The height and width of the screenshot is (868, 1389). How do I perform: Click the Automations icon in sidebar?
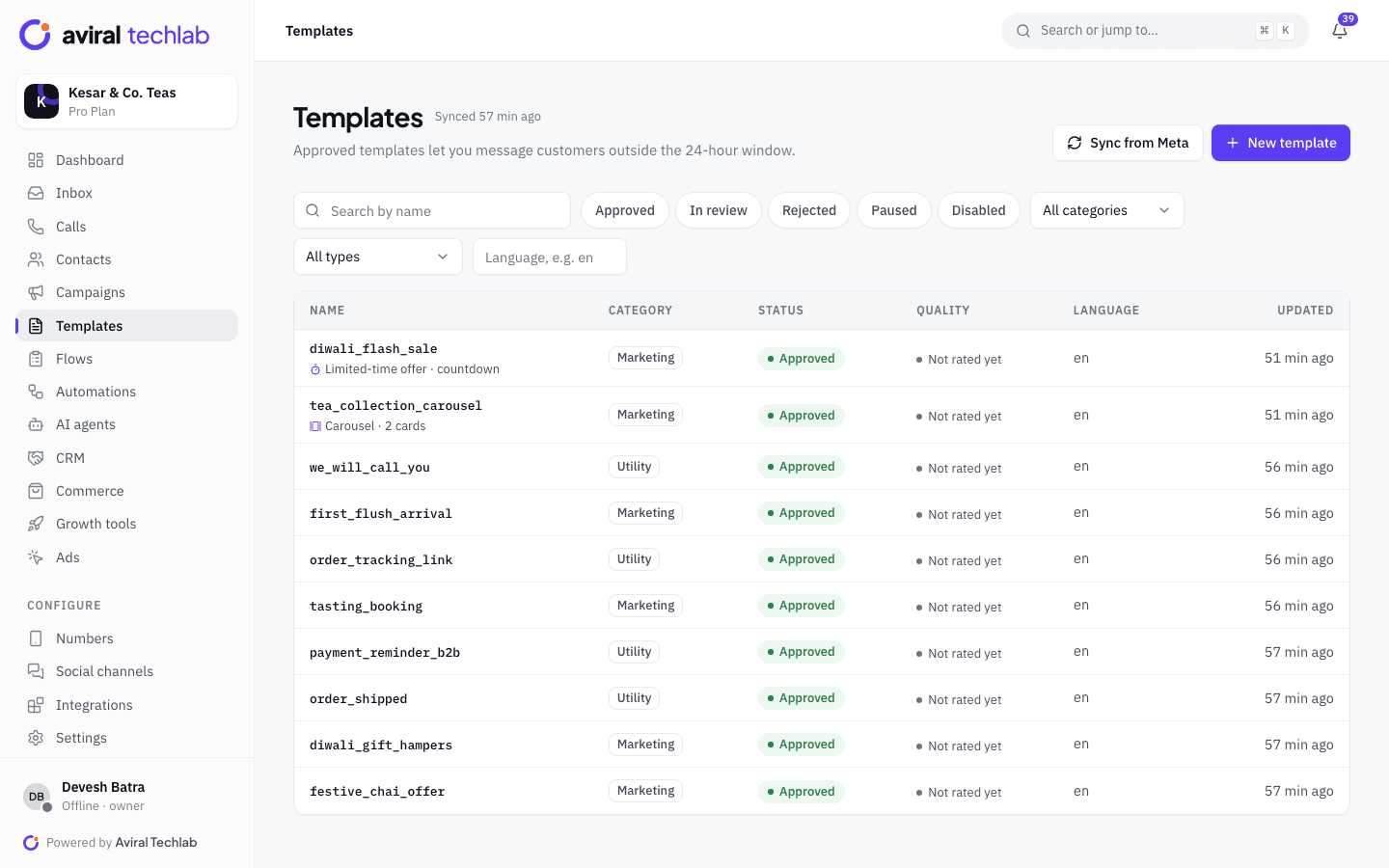point(36,392)
